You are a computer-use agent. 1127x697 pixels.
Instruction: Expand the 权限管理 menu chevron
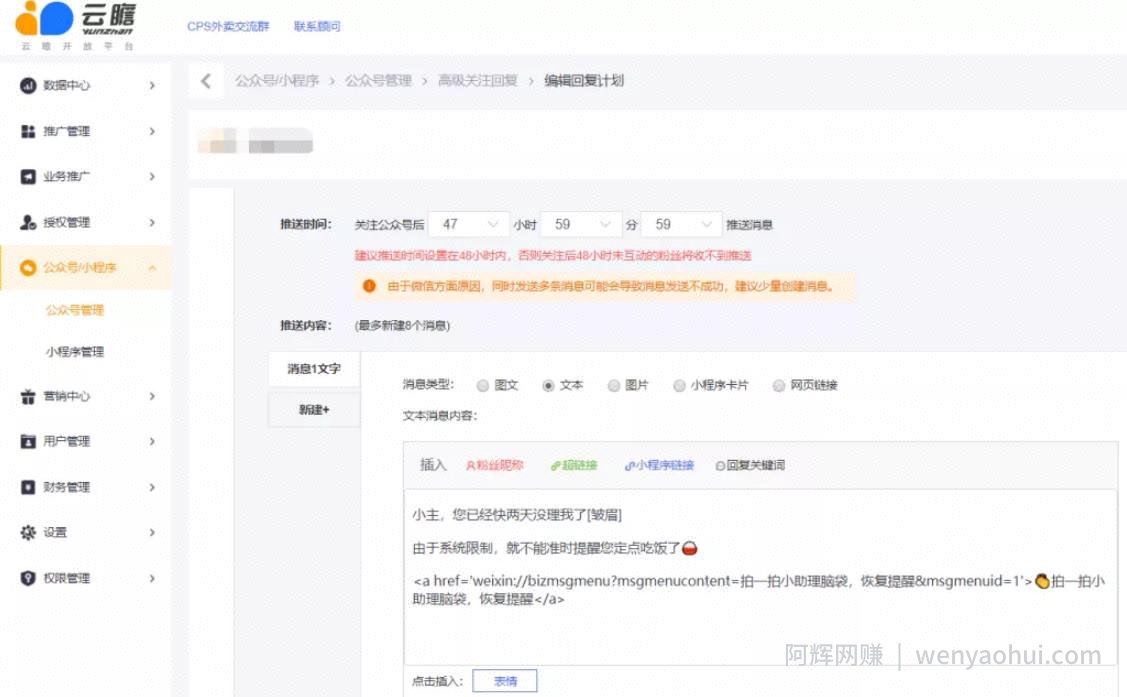tap(152, 578)
